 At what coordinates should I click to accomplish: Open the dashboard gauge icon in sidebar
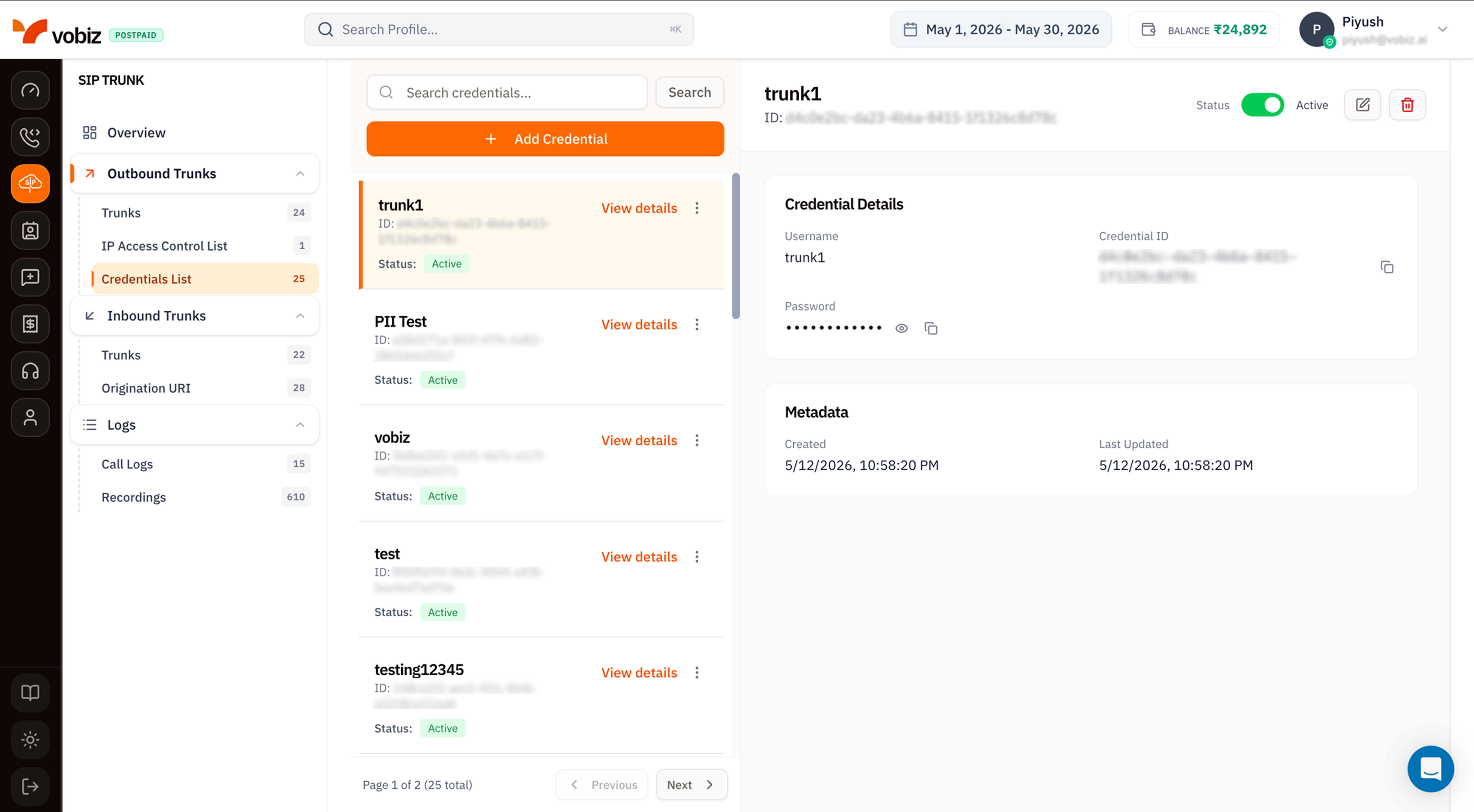pyautogui.click(x=30, y=90)
